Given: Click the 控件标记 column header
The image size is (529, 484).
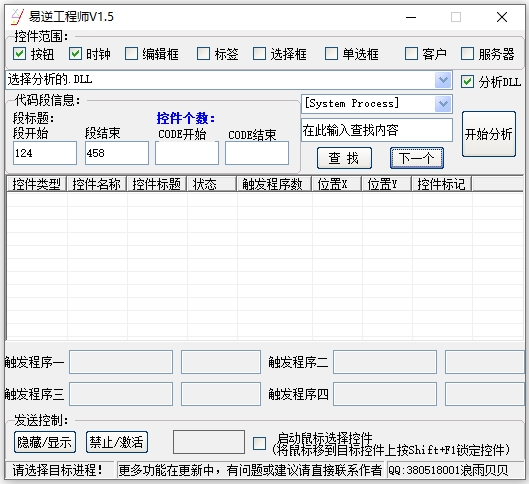Looking at the screenshot, I should [441, 184].
